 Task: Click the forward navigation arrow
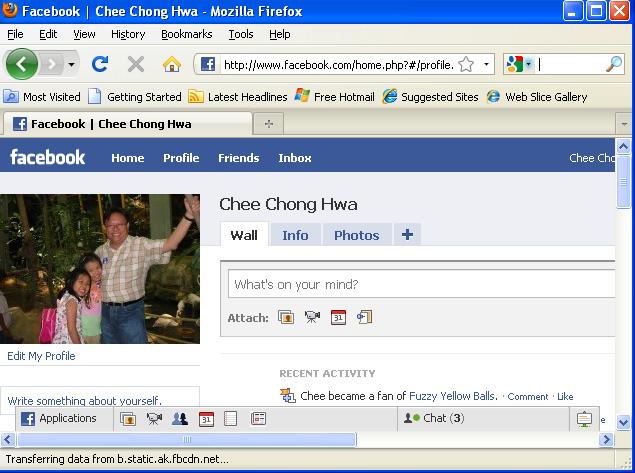[x=53, y=64]
